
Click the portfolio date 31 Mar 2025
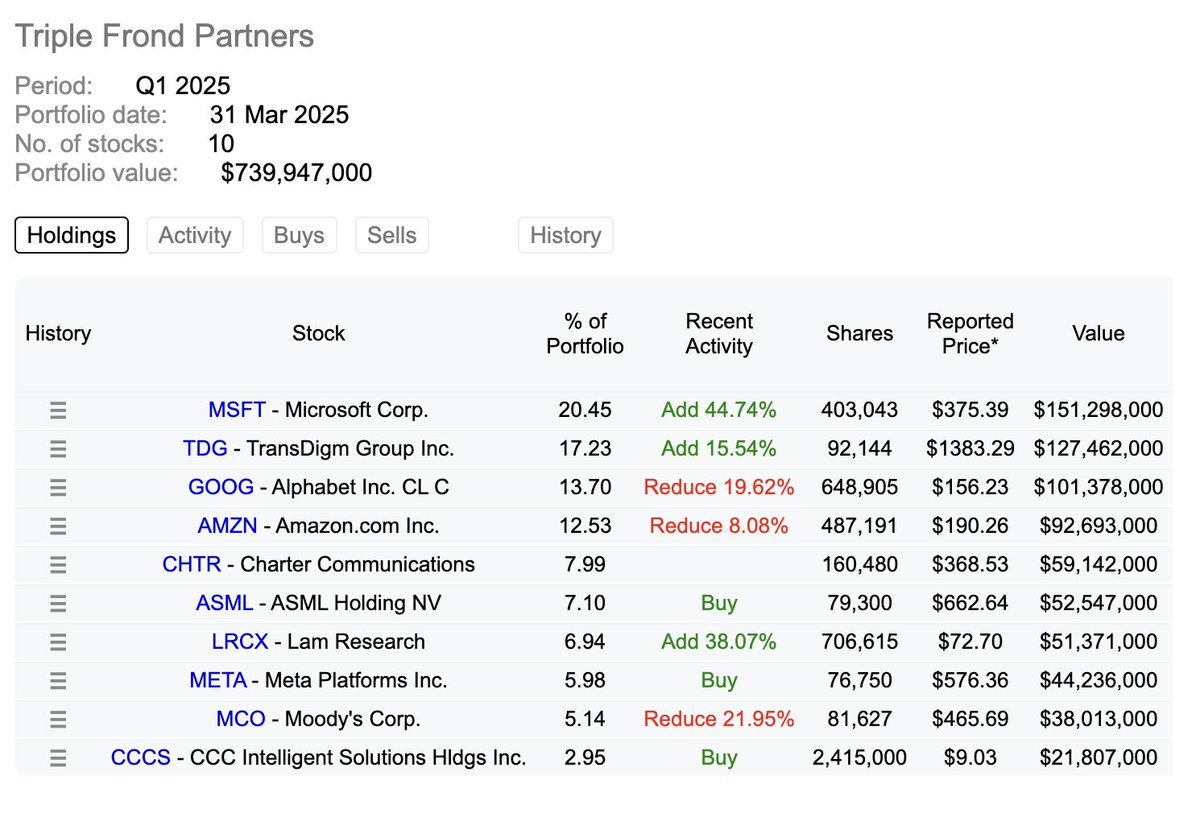[x=279, y=115]
